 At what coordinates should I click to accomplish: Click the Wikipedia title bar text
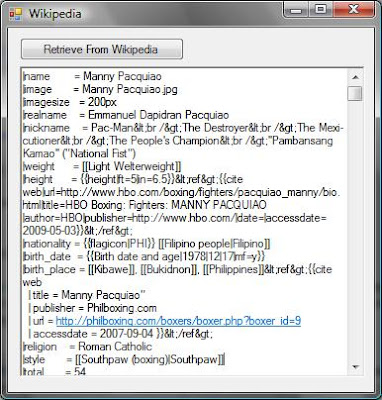click(x=55, y=14)
